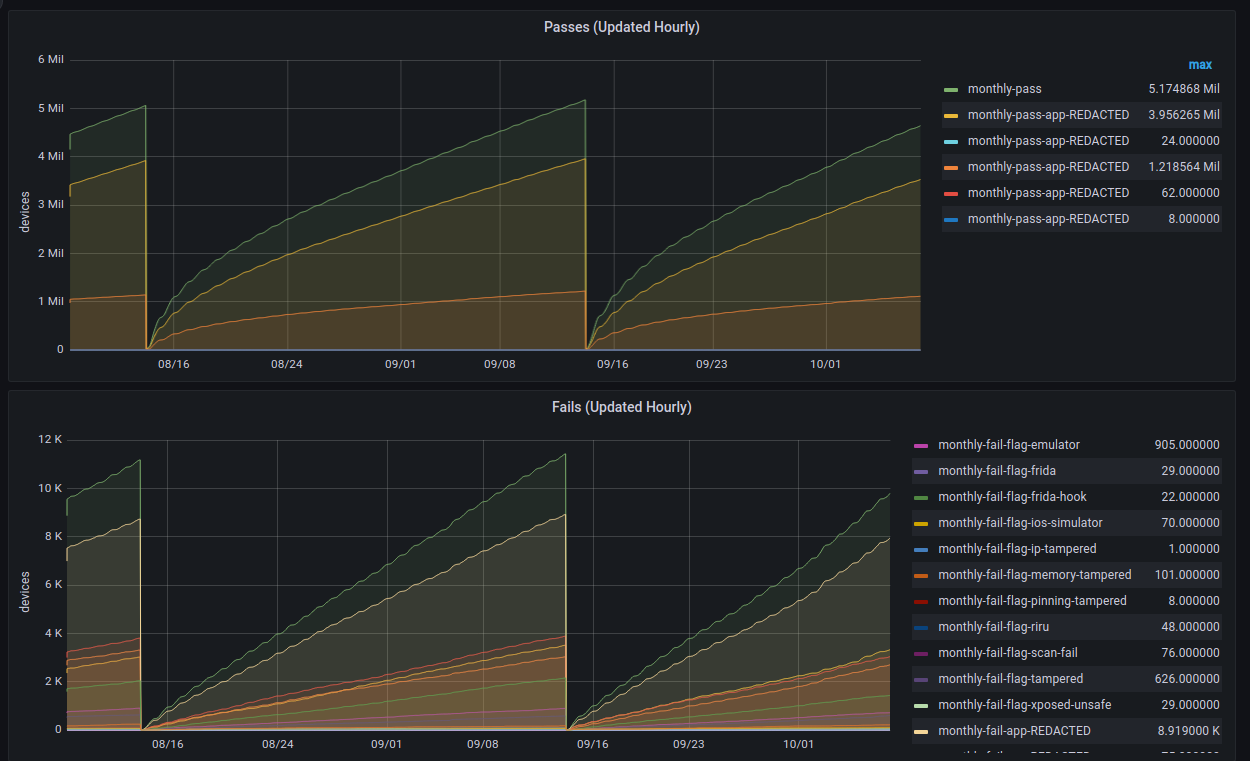
Task: Open the Passes panel title menu
Action: [621, 27]
